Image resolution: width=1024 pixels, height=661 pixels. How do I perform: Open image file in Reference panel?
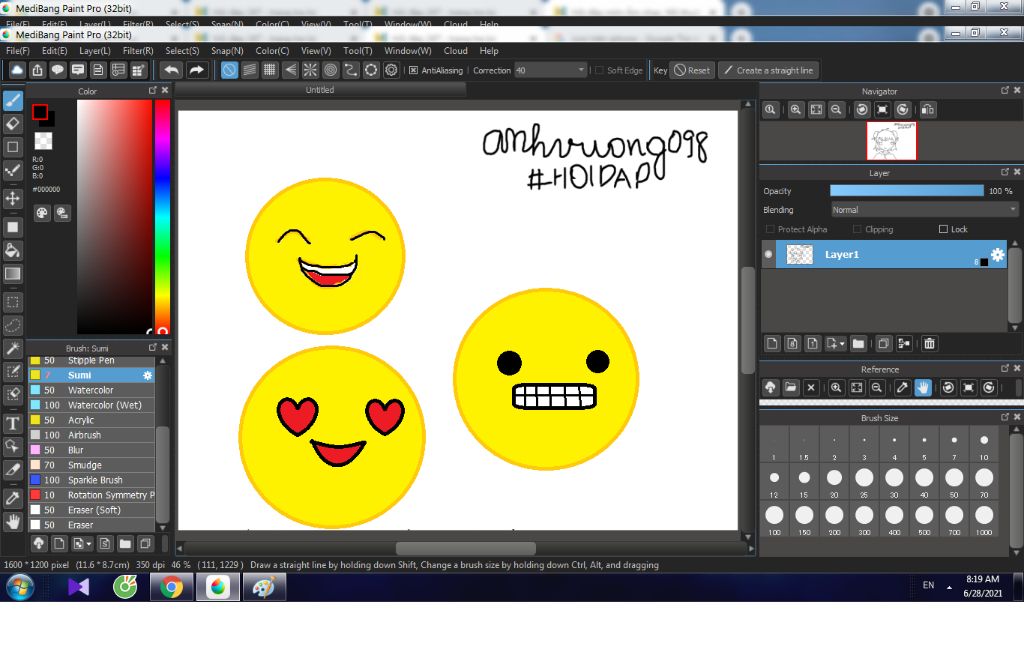[x=791, y=387]
